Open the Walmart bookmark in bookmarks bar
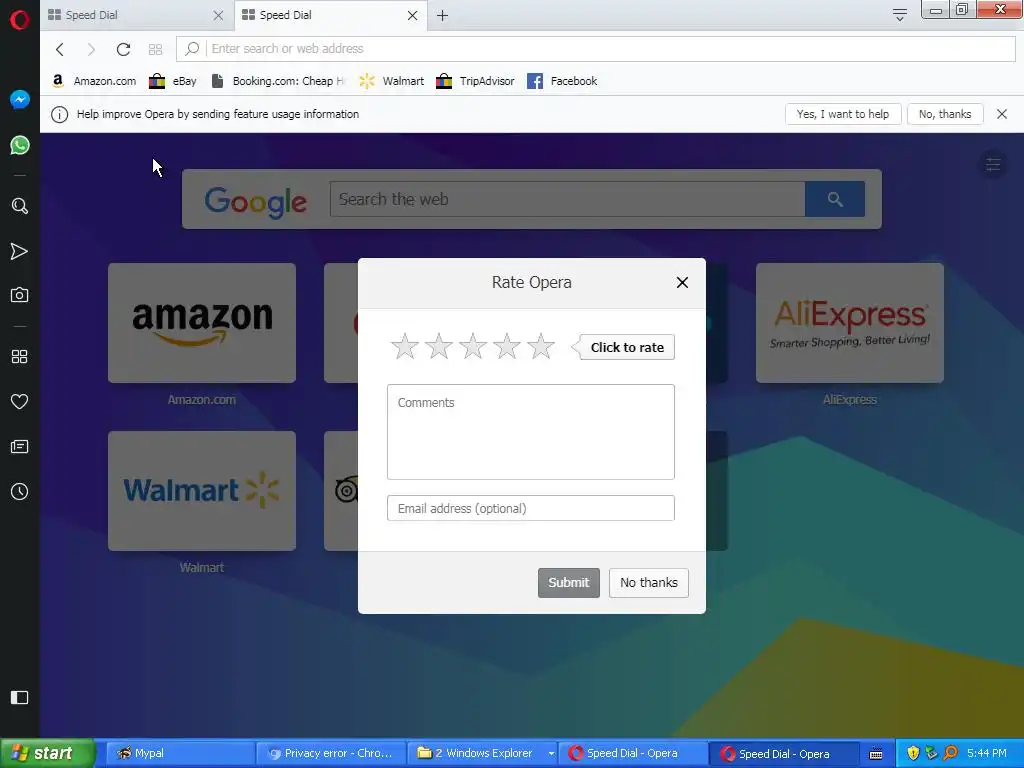Screen dimensions: 1024x768 392,81
